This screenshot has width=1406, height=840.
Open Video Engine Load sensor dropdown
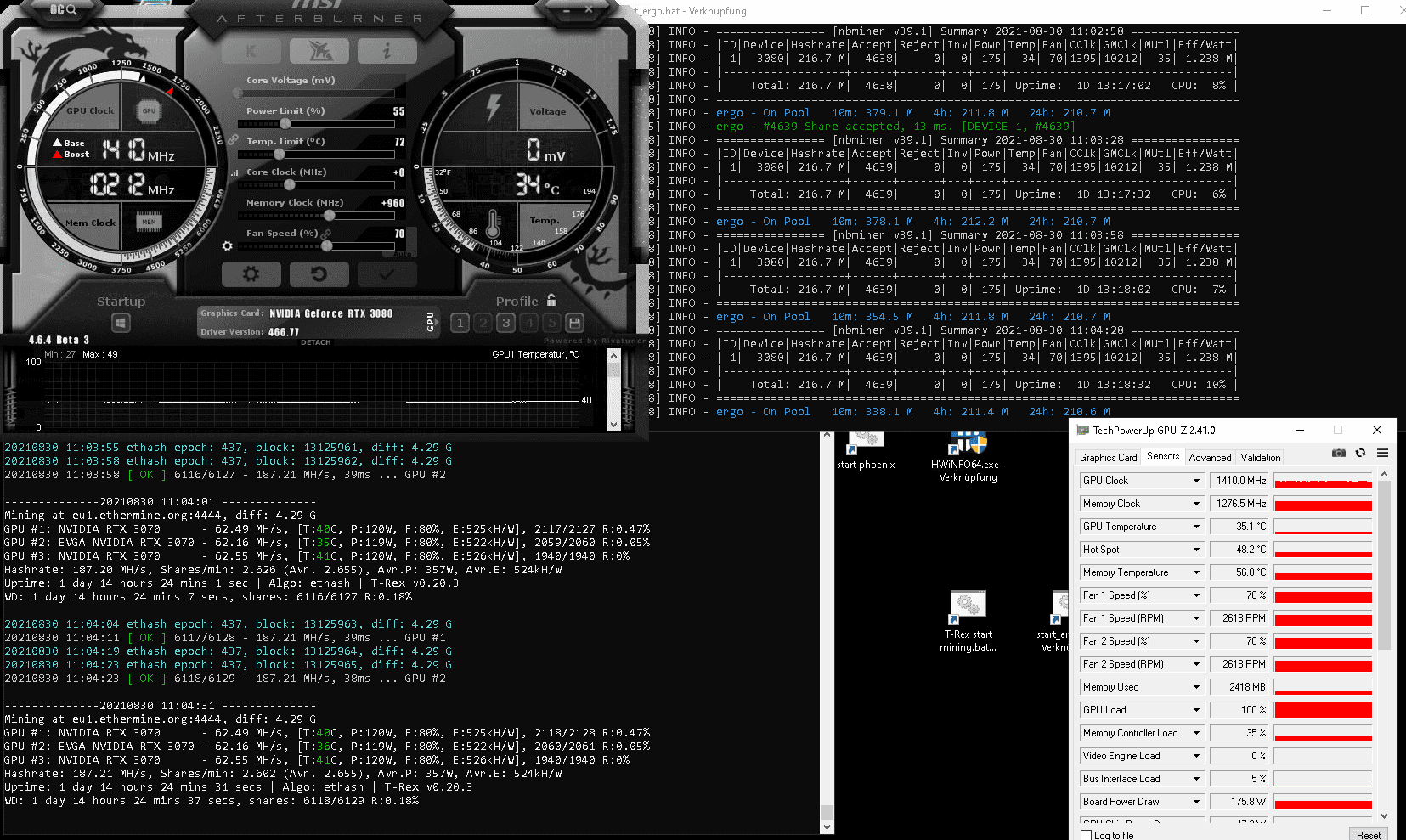click(1196, 756)
